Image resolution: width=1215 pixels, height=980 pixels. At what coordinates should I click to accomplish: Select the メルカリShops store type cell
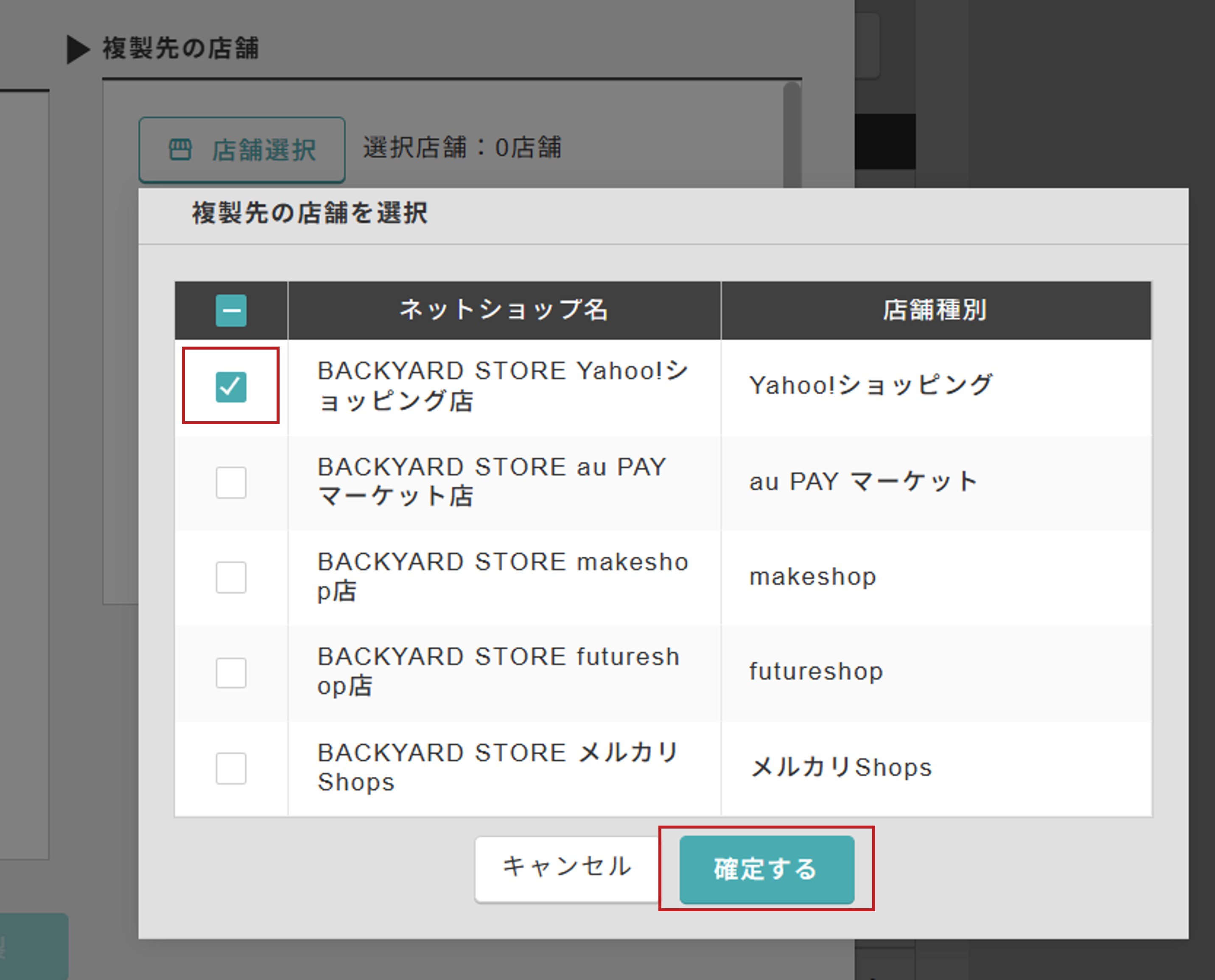(x=935, y=768)
